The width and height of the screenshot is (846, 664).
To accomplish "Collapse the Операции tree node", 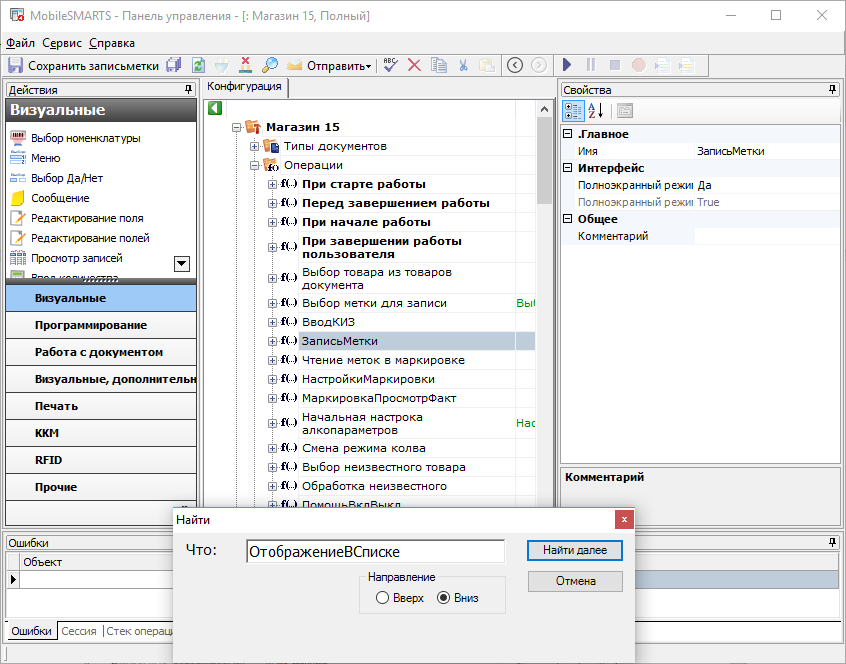I will [254, 166].
